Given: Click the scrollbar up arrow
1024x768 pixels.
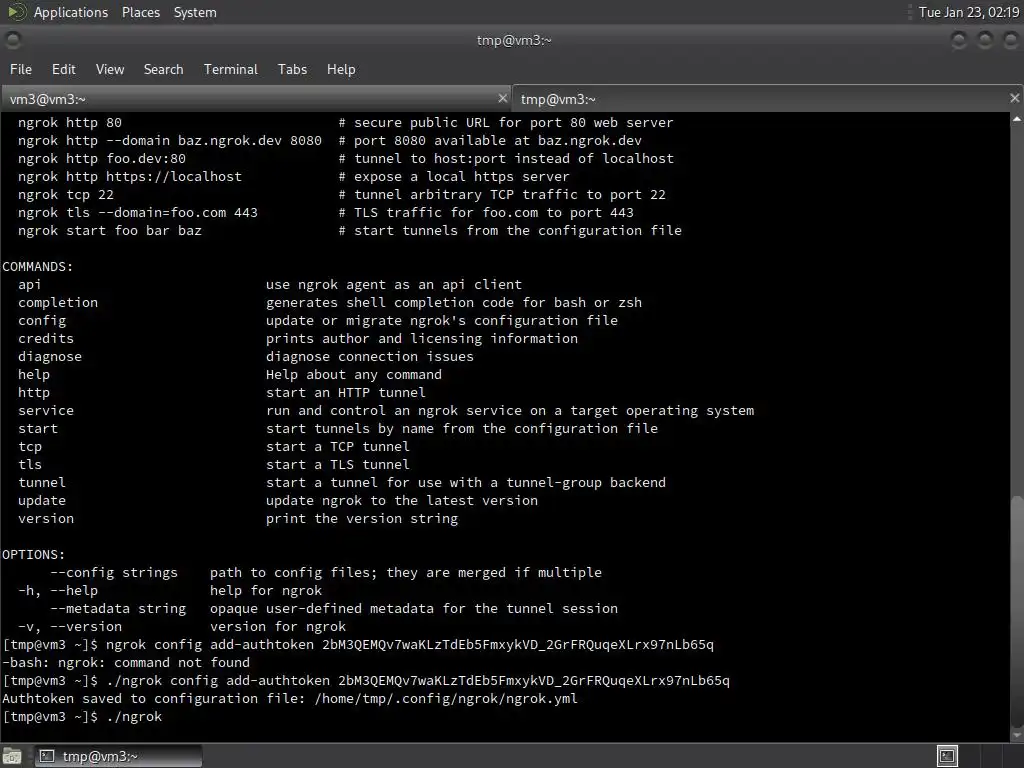Looking at the screenshot, I should (x=1017, y=118).
